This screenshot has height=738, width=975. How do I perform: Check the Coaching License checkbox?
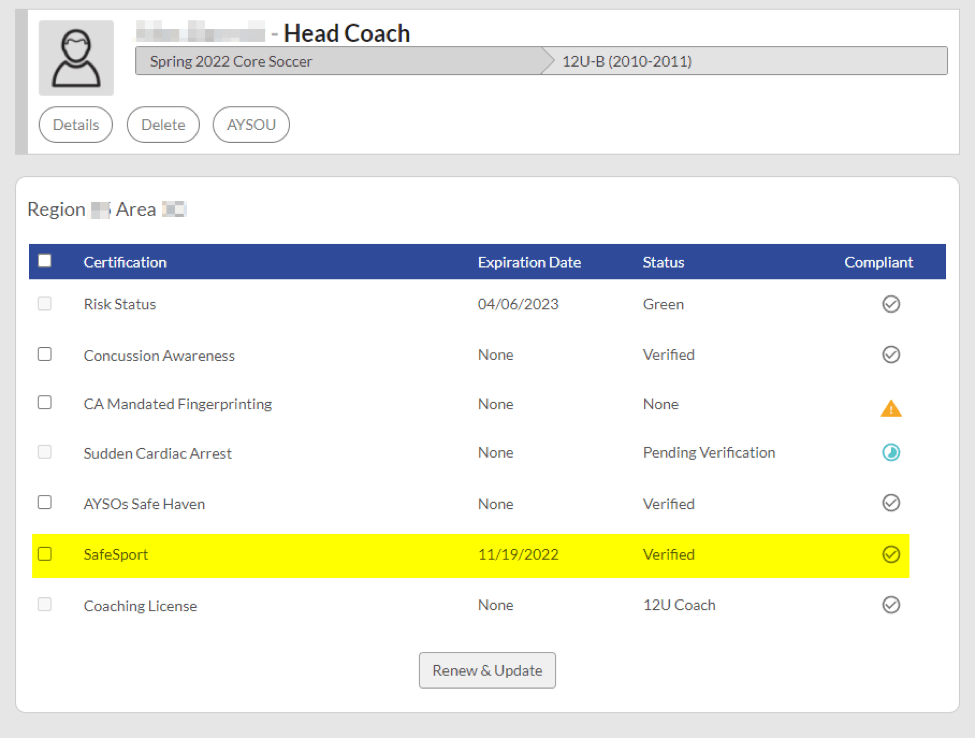45,604
